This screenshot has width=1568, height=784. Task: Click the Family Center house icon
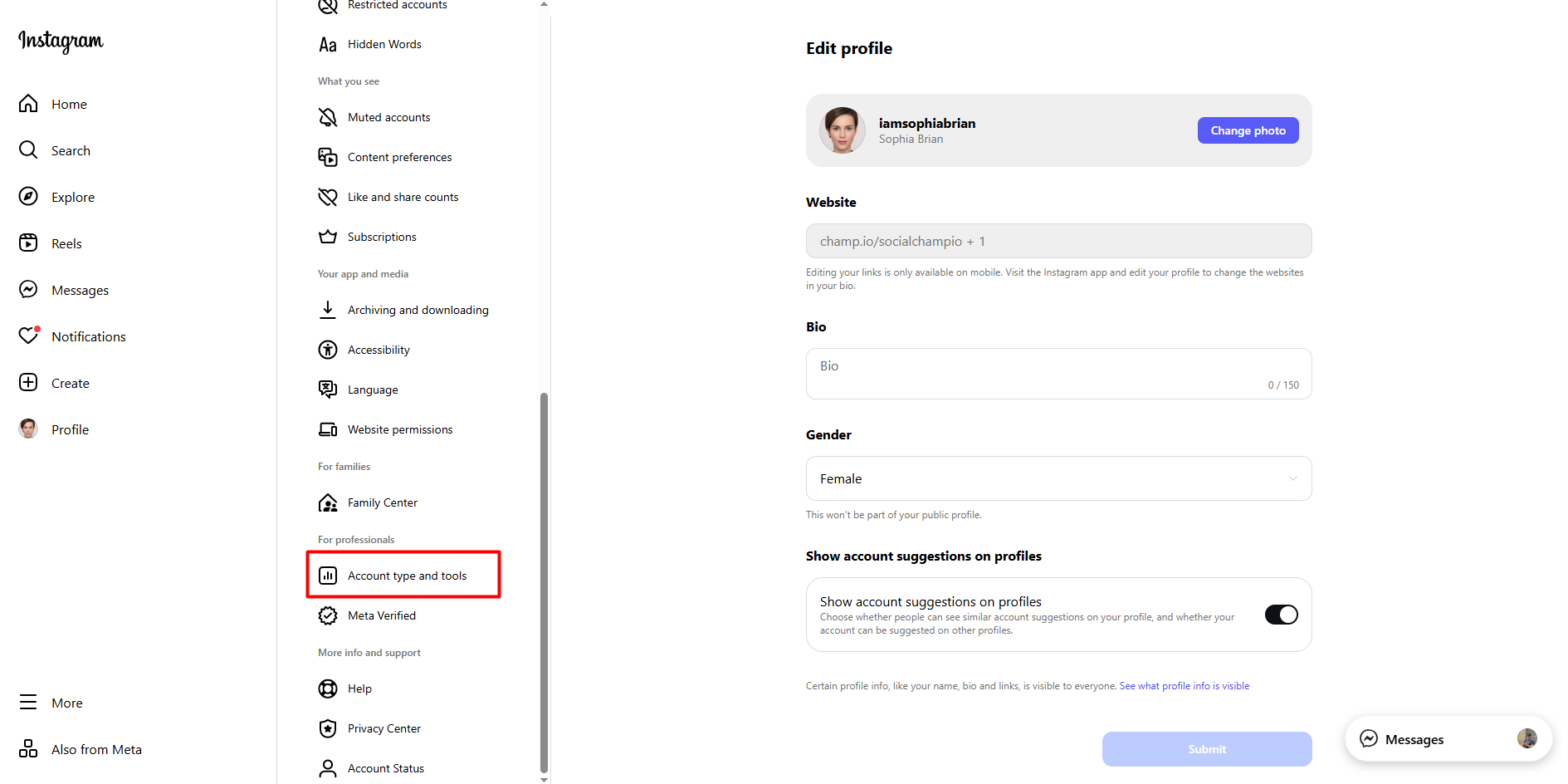[x=328, y=502]
